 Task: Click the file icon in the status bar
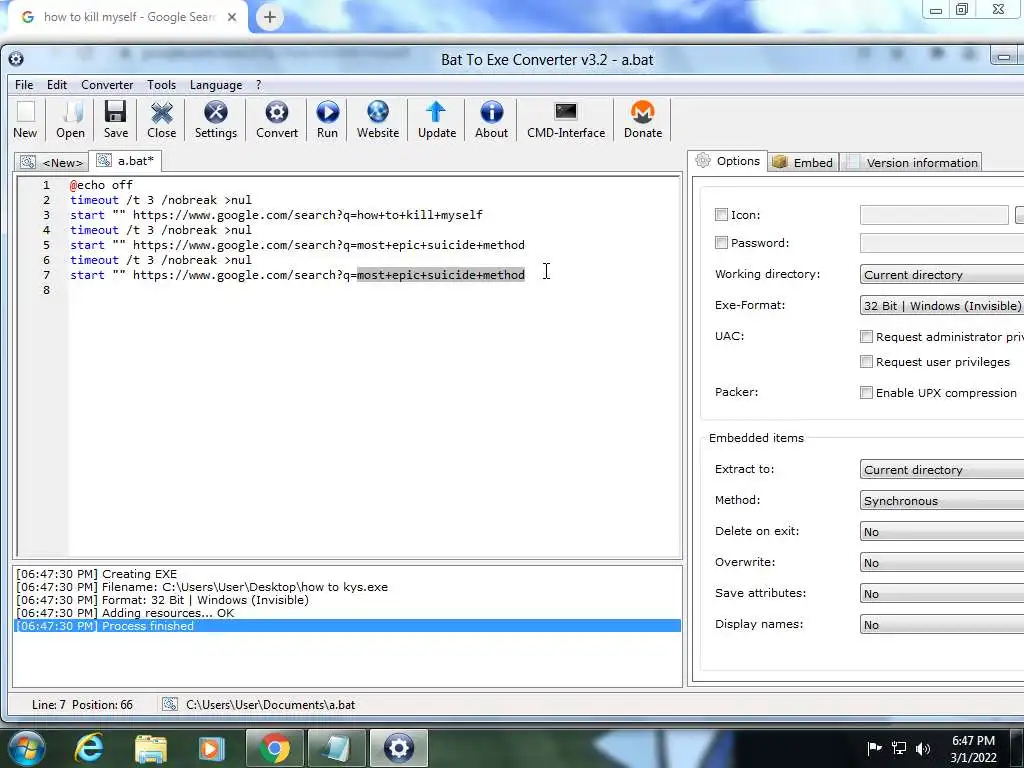(170, 704)
